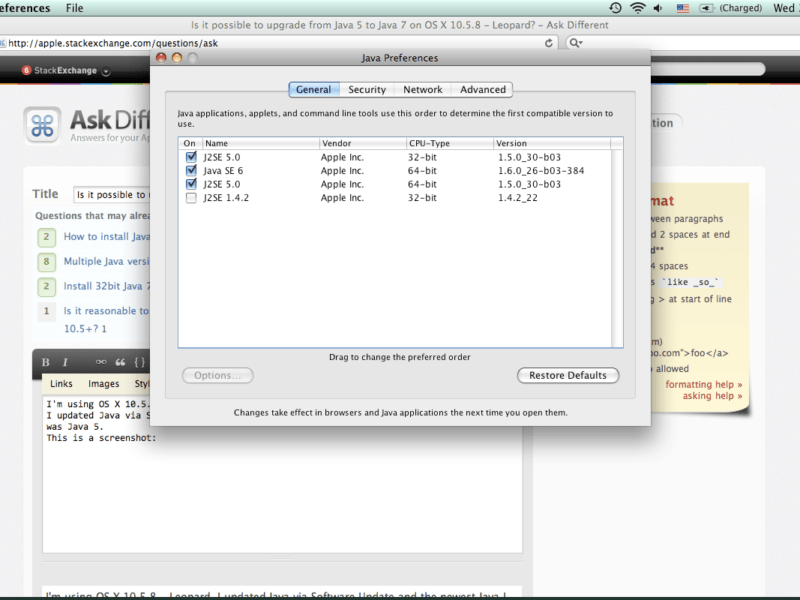Image resolution: width=800 pixels, height=600 pixels.
Task: Insert a hyperlink using the link icon
Action: 100,362
